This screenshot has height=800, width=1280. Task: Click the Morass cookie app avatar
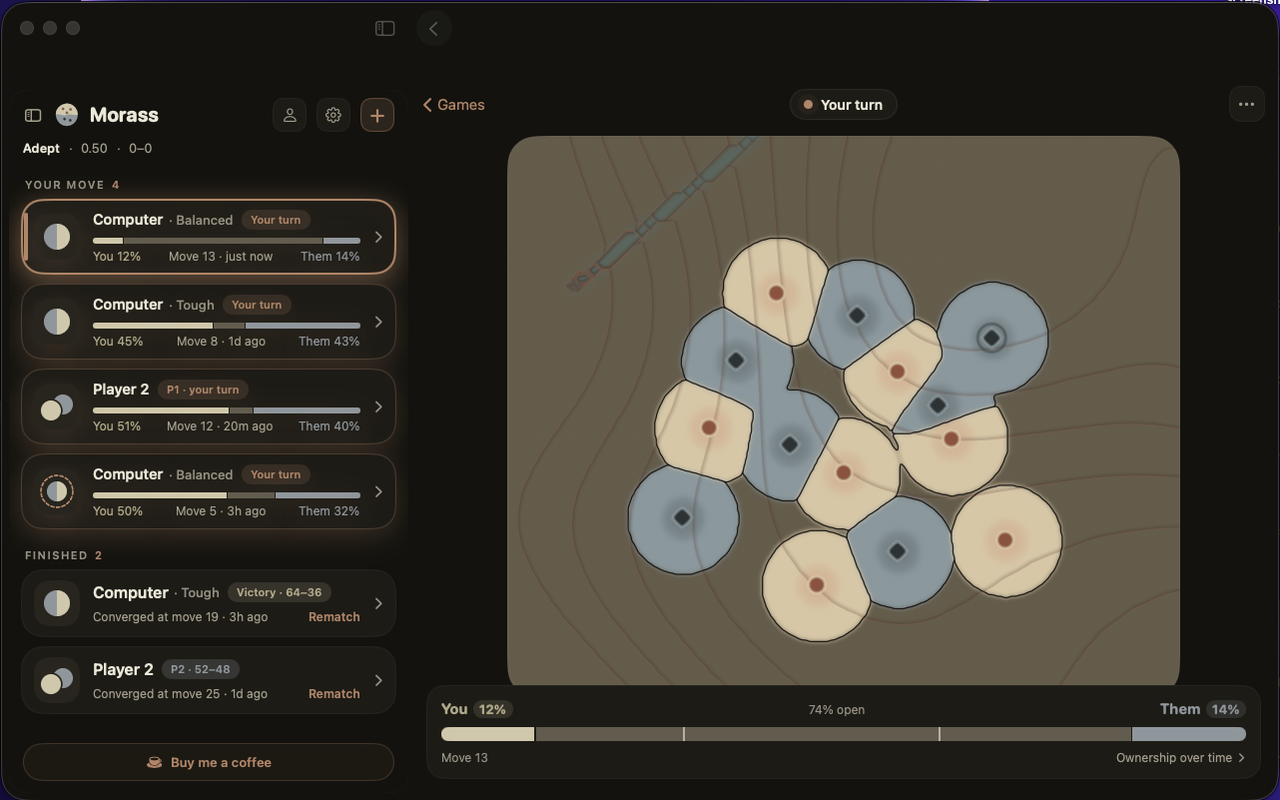[67, 115]
